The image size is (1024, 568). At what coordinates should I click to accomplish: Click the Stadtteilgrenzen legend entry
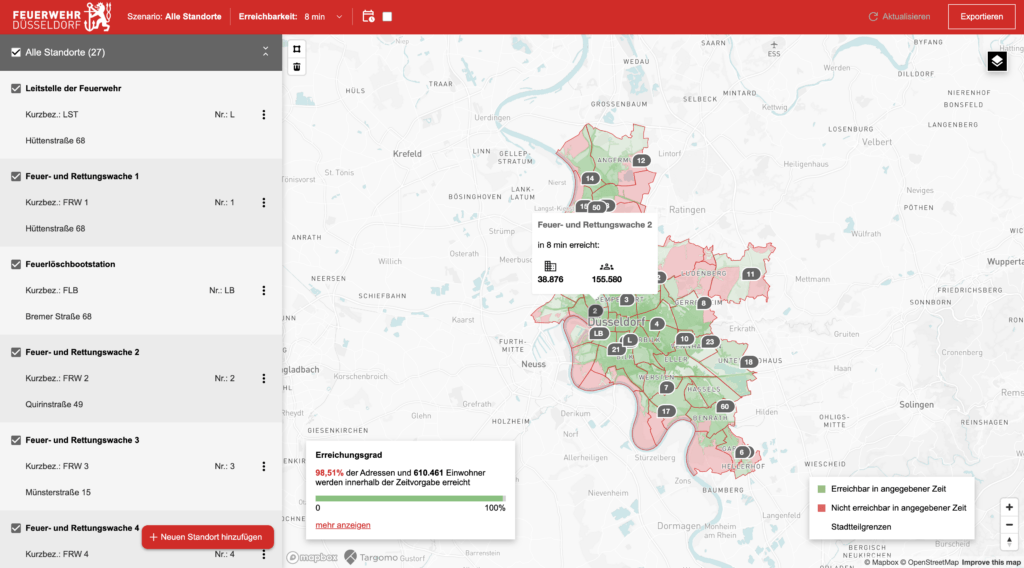click(861, 527)
